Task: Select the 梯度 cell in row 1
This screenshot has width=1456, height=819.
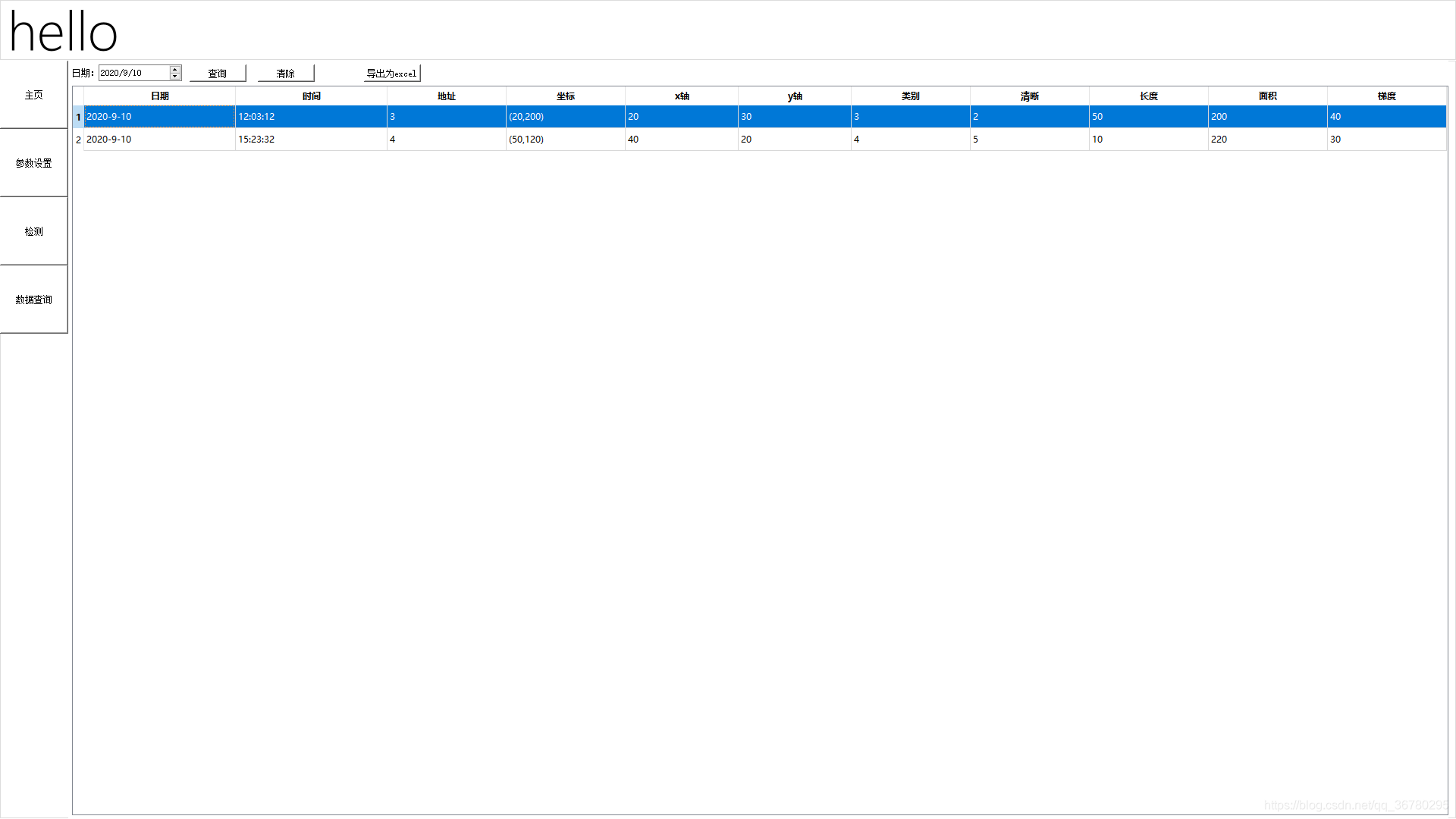Action: pos(1387,117)
